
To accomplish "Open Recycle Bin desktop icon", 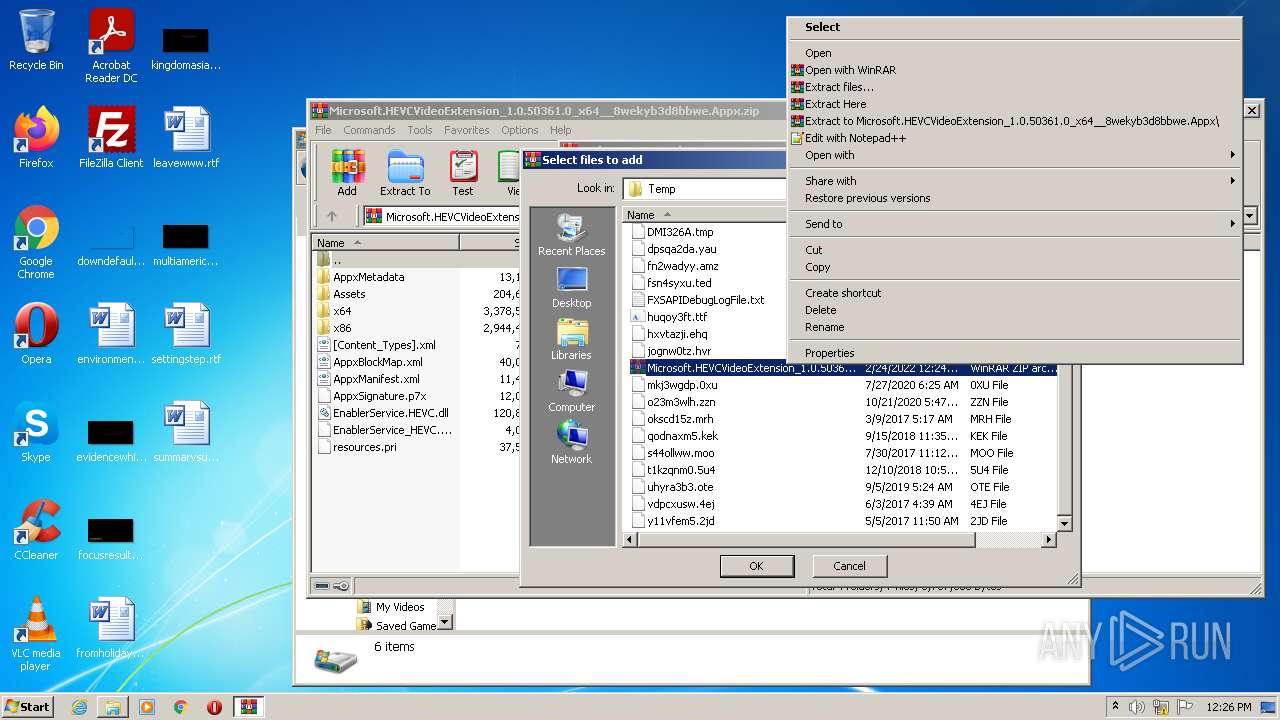I will tap(36, 40).
